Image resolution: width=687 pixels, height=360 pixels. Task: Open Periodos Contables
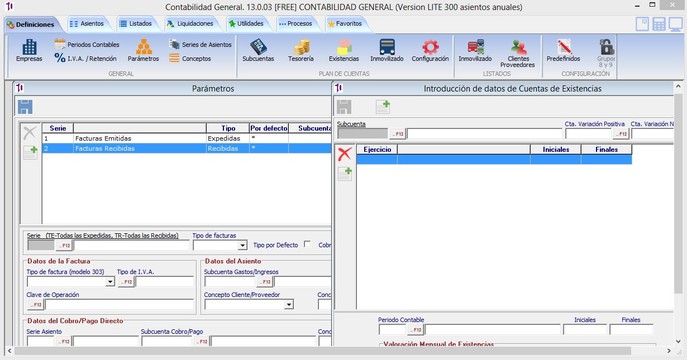point(87,44)
